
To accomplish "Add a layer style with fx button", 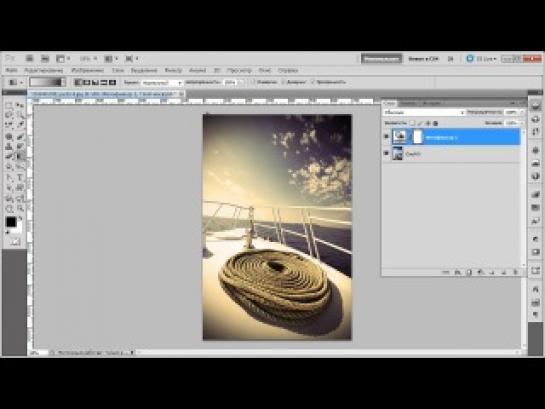I will [457, 272].
